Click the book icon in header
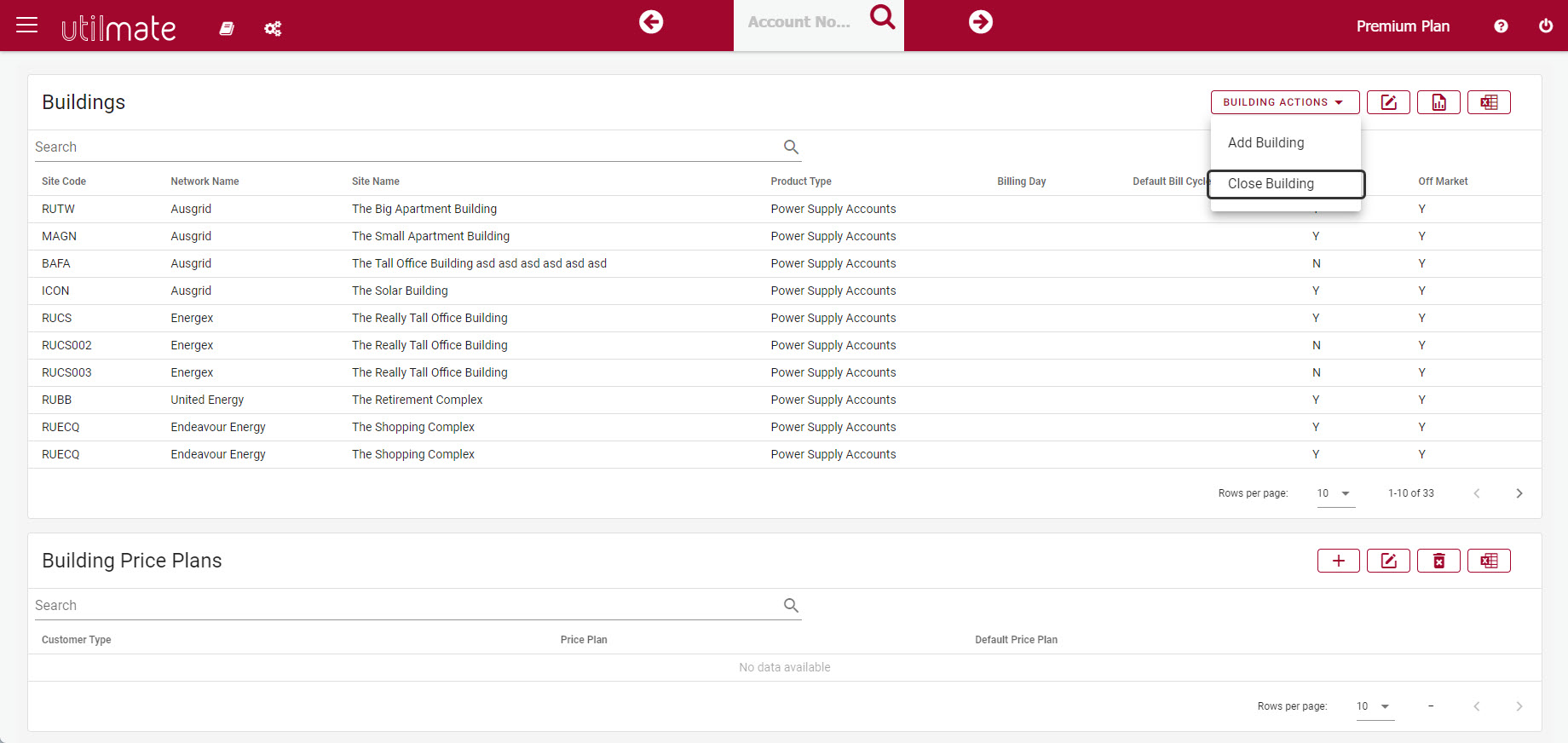The width and height of the screenshot is (1568, 743). [x=227, y=28]
